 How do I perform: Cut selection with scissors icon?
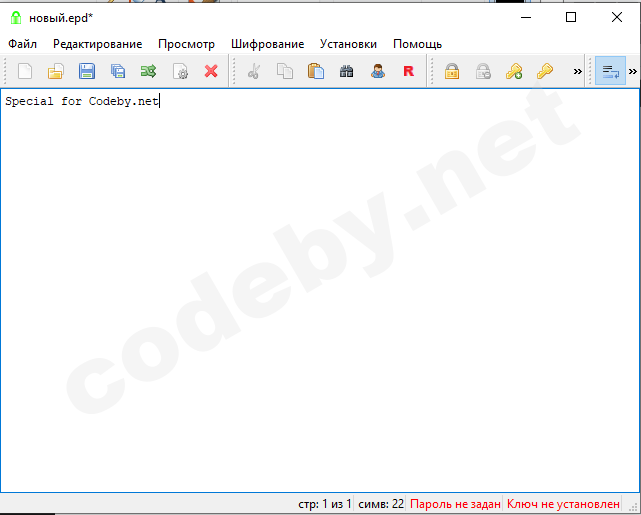pos(254,72)
